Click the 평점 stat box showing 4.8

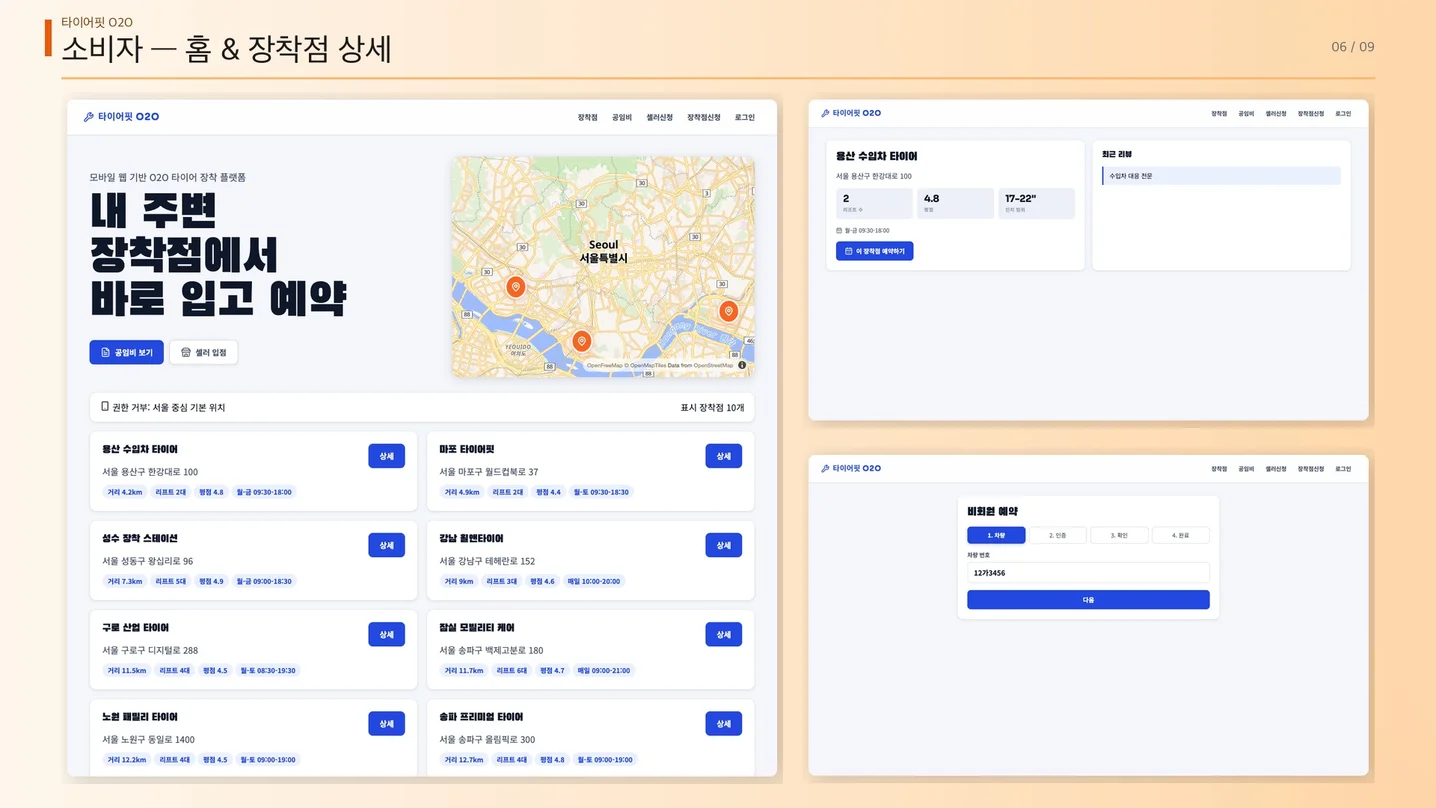click(x=955, y=203)
